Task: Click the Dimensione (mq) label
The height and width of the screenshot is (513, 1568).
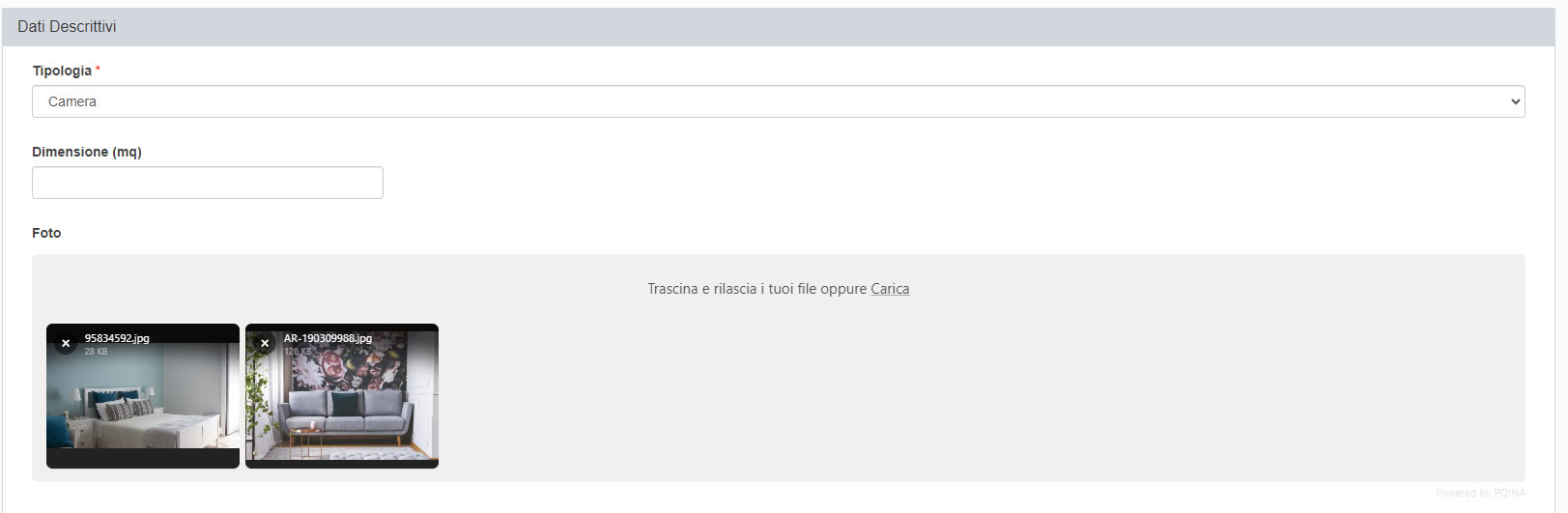Action: click(x=87, y=152)
